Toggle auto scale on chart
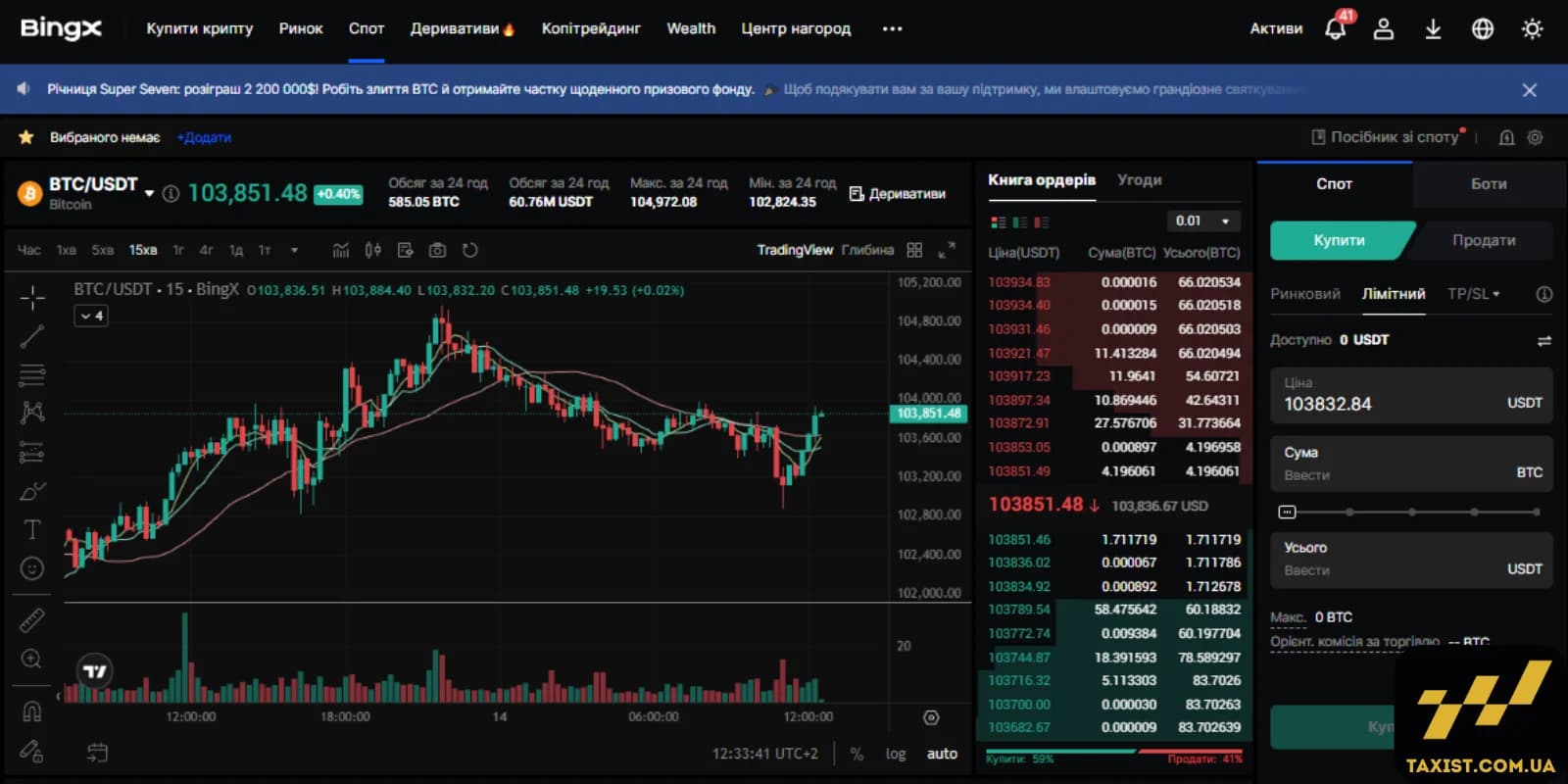The image size is (1568, 784). coord(942,754)
